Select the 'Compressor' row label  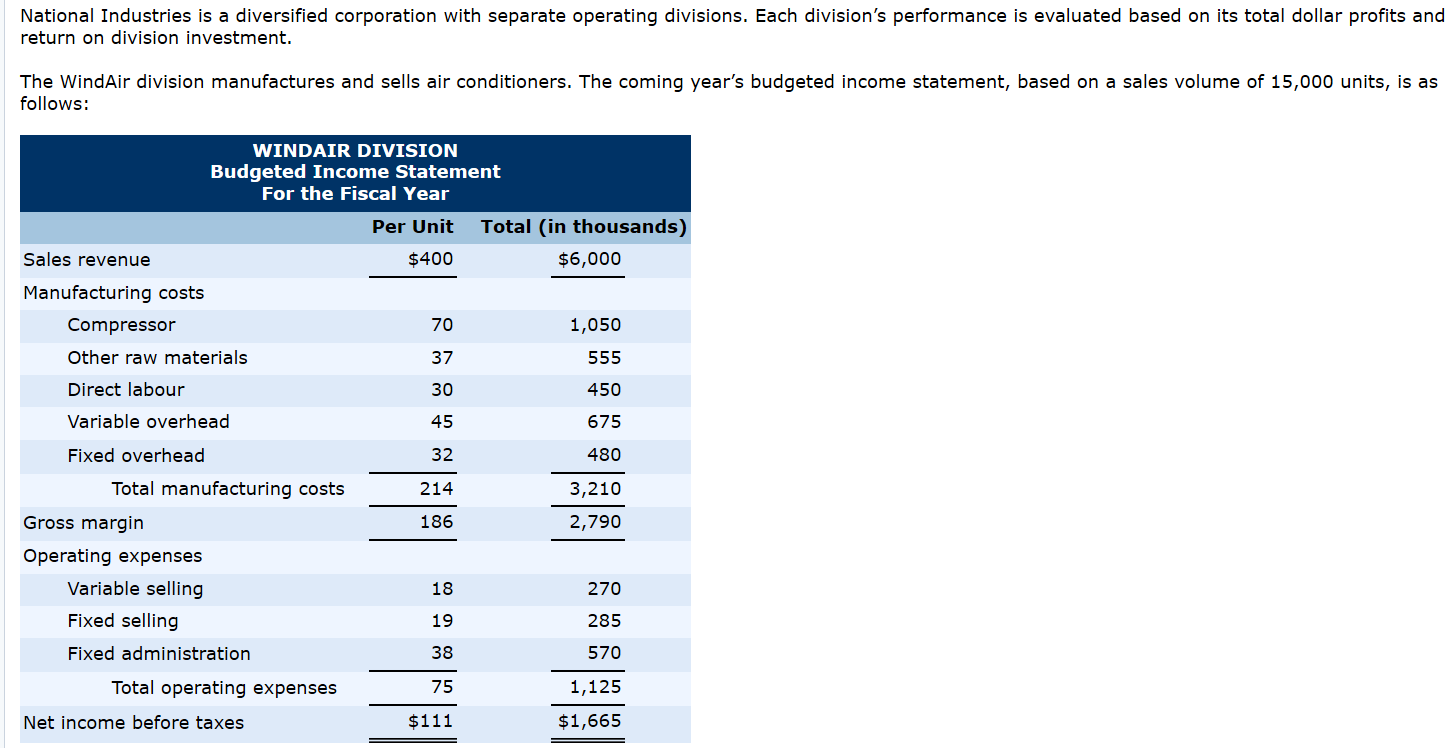point(121,325)
